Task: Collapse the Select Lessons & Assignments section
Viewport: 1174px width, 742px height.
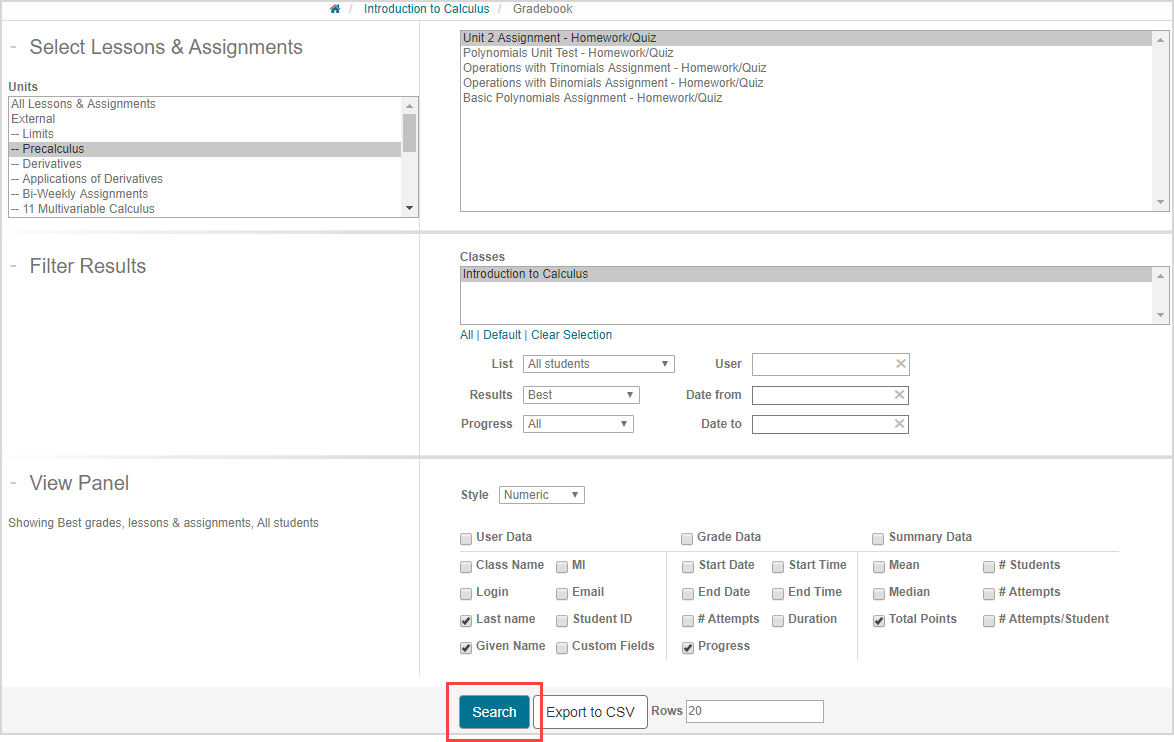Action: [x=14, y=47]
